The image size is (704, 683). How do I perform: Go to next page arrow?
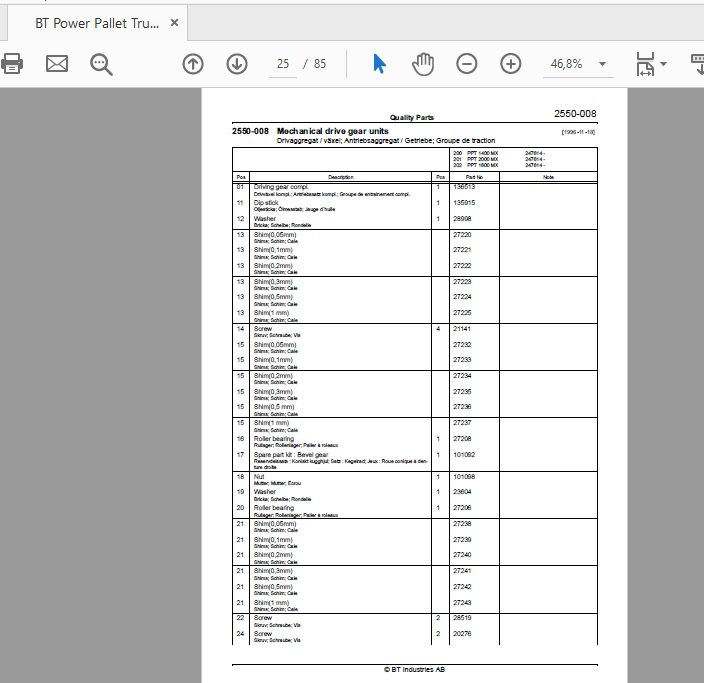[237, 64]
